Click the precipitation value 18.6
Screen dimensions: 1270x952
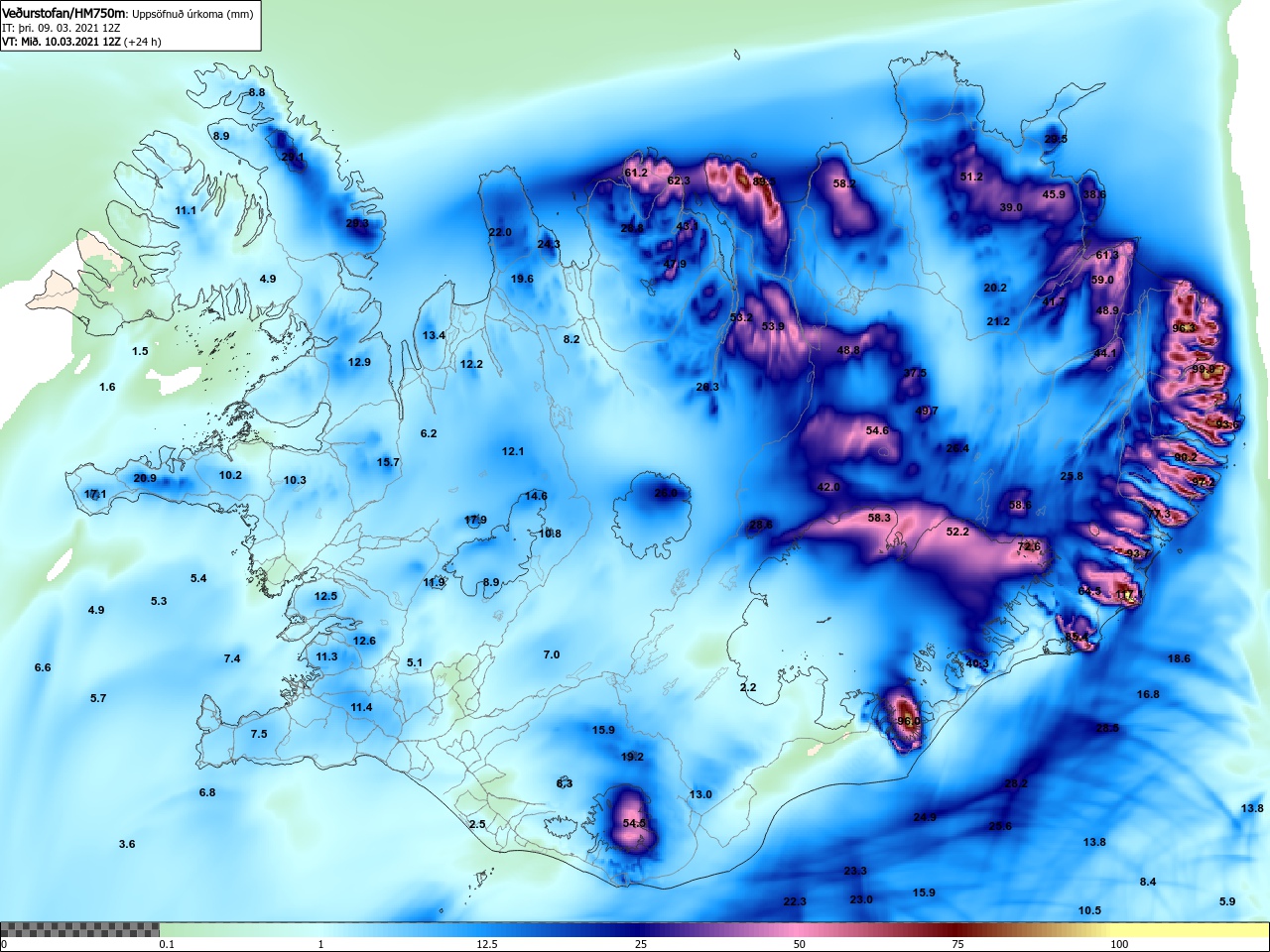pos(1179,658)
